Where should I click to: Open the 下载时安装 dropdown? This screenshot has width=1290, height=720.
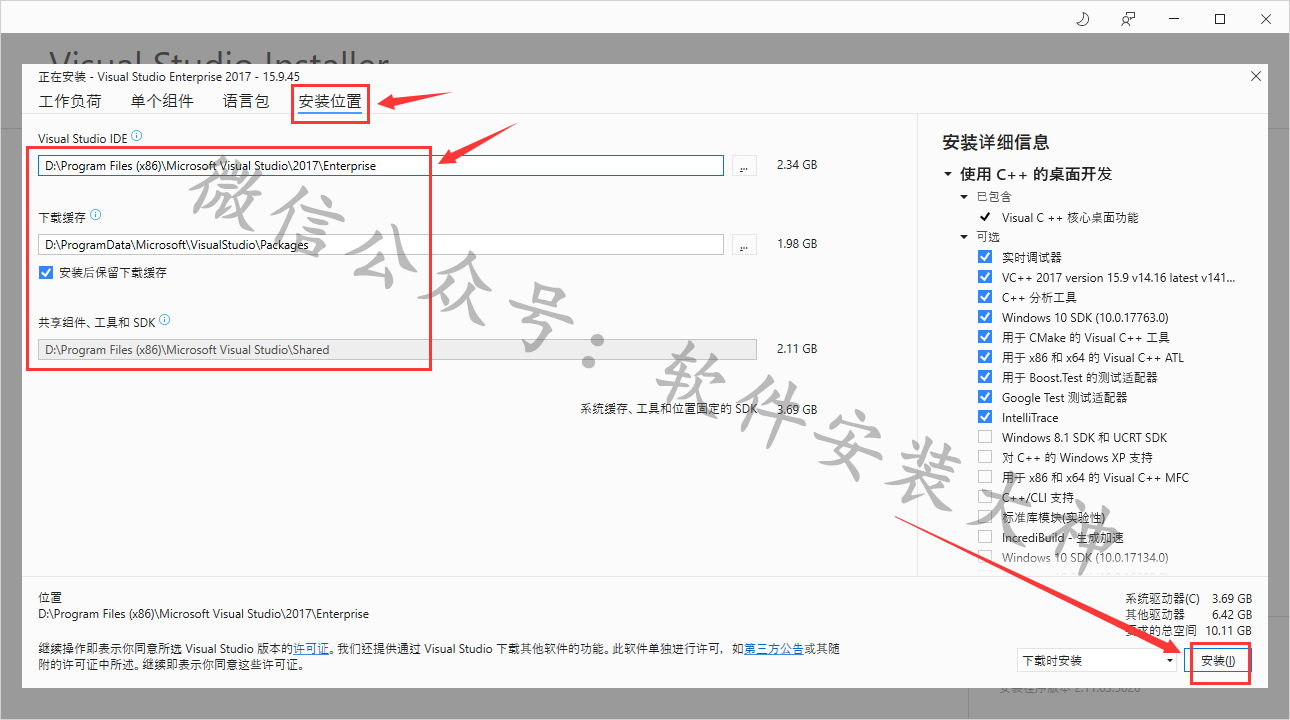pyautogui.click(x=1097, y=661)
